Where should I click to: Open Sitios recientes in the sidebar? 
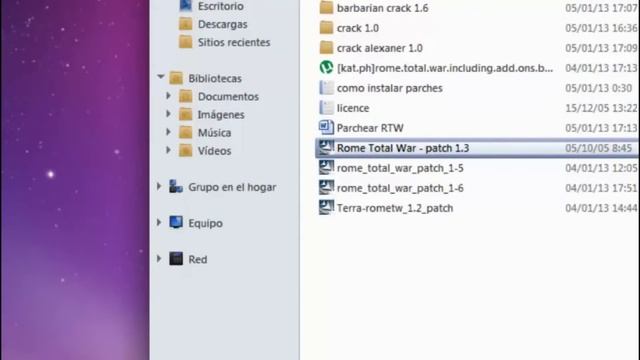point(234,42)
